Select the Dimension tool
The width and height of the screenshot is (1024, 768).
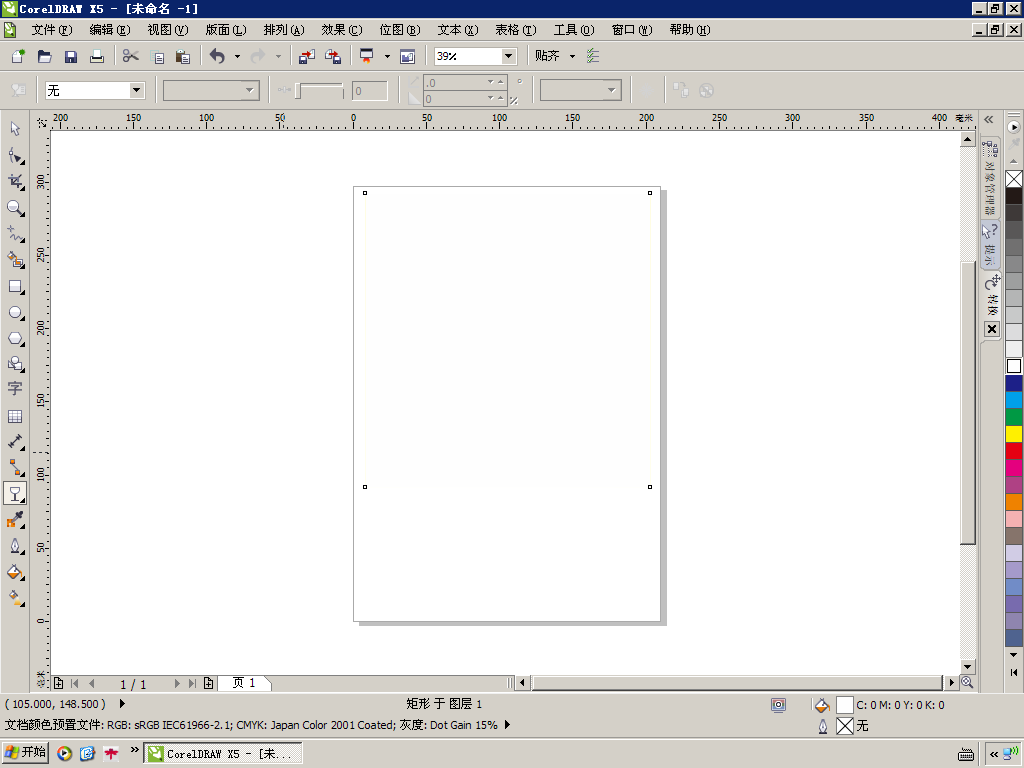point(15,441)
